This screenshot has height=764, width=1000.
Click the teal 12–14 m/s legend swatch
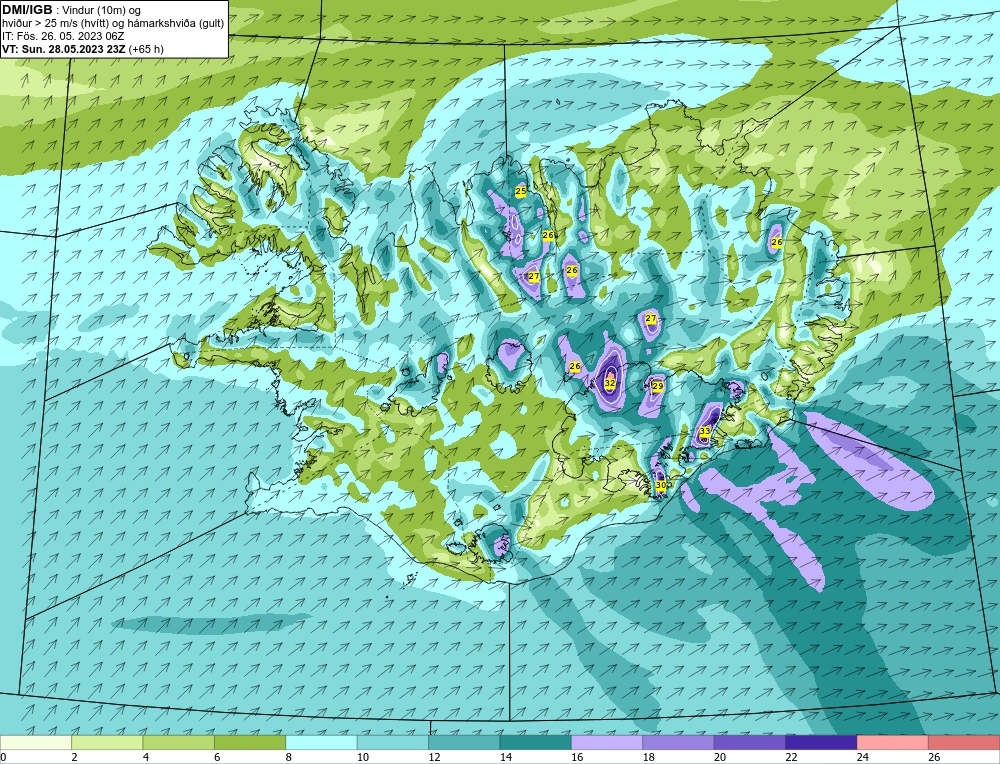tap(464, 742)
